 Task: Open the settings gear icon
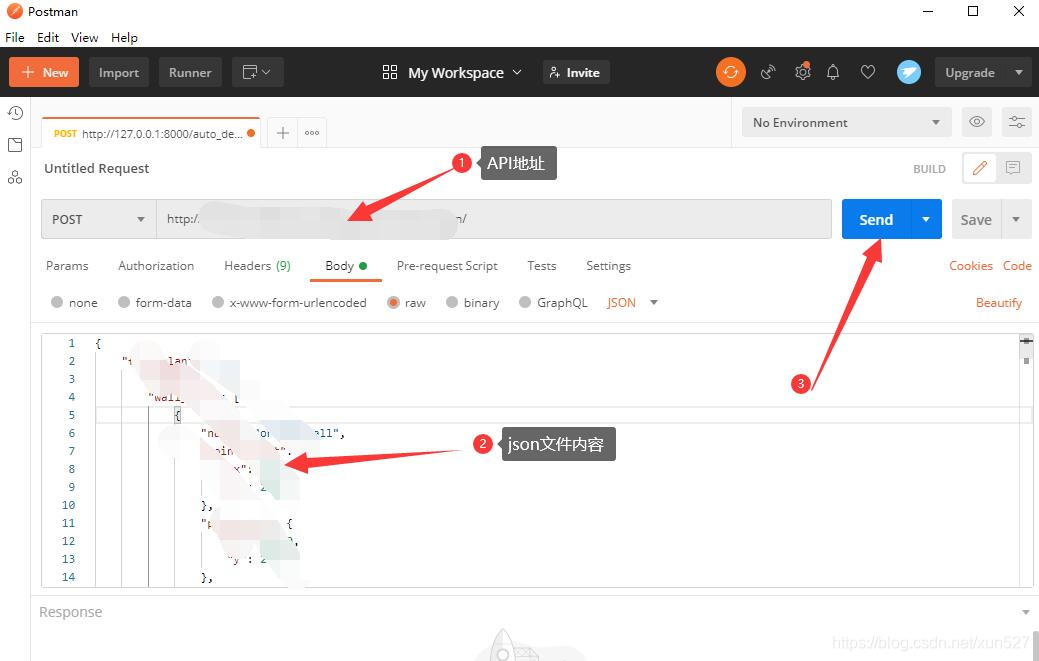(802, 72)
